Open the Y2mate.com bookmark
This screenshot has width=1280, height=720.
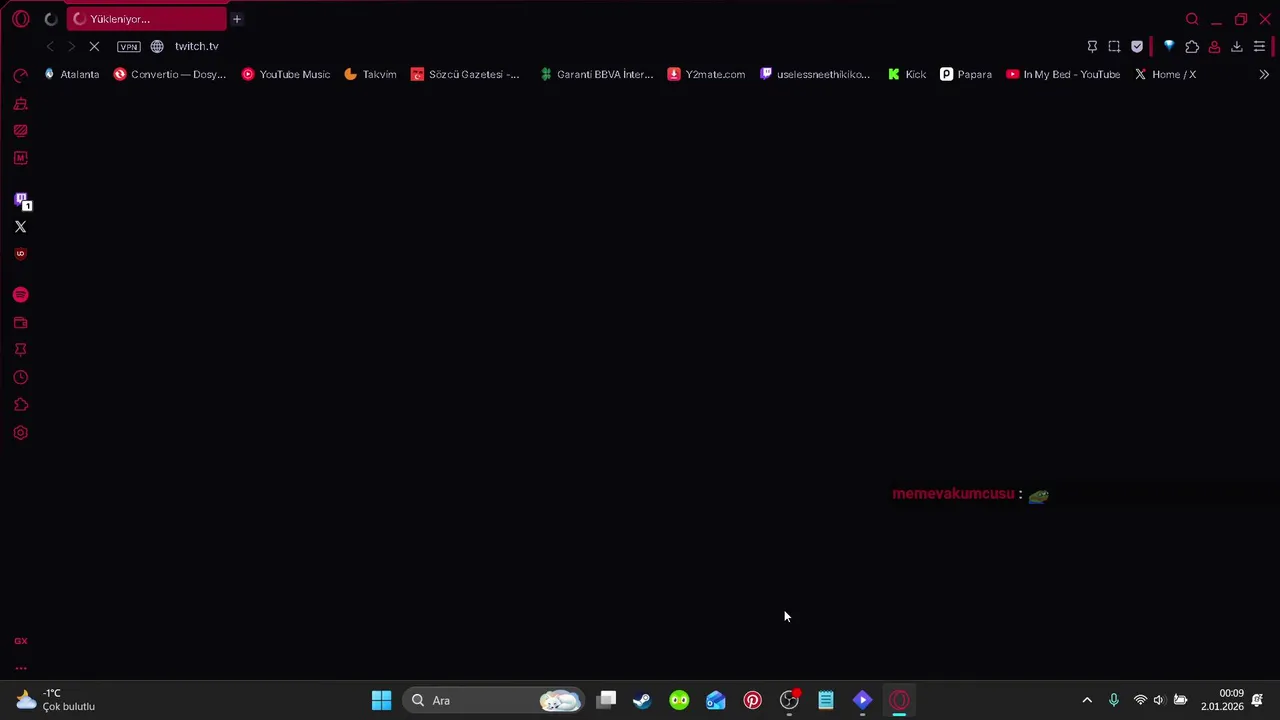707,74
